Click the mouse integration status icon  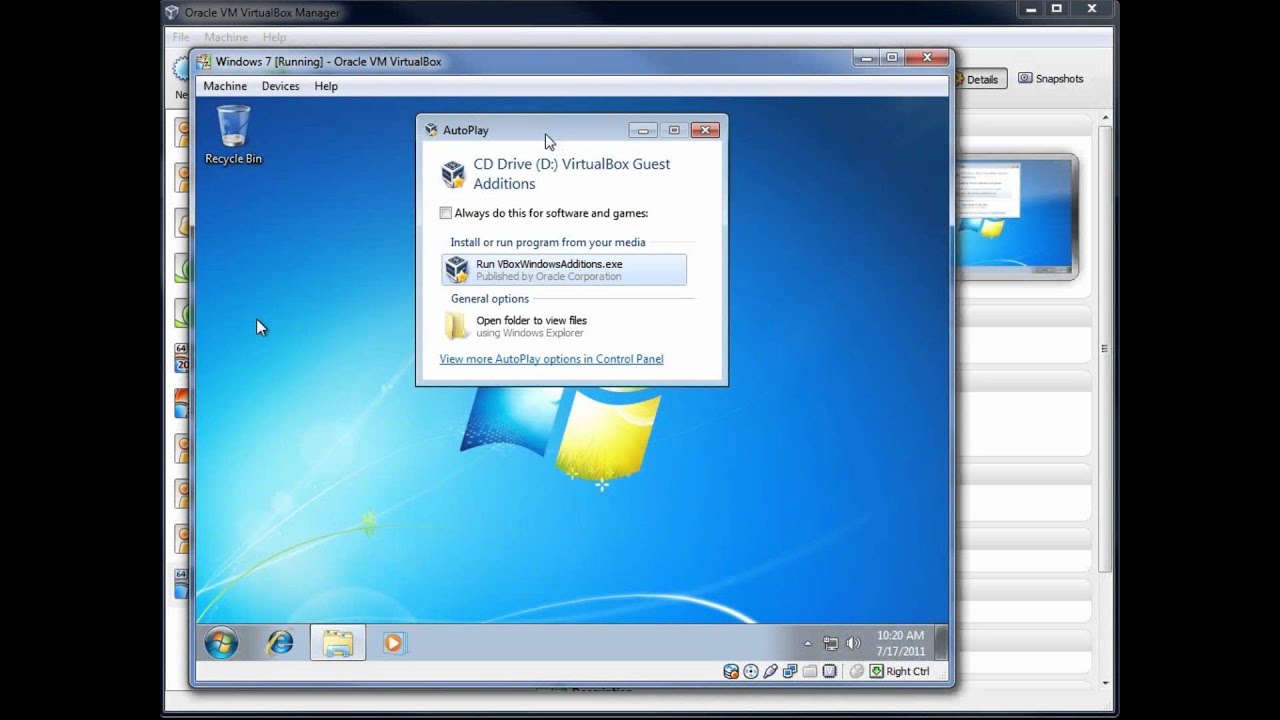(x=856, y=671)
